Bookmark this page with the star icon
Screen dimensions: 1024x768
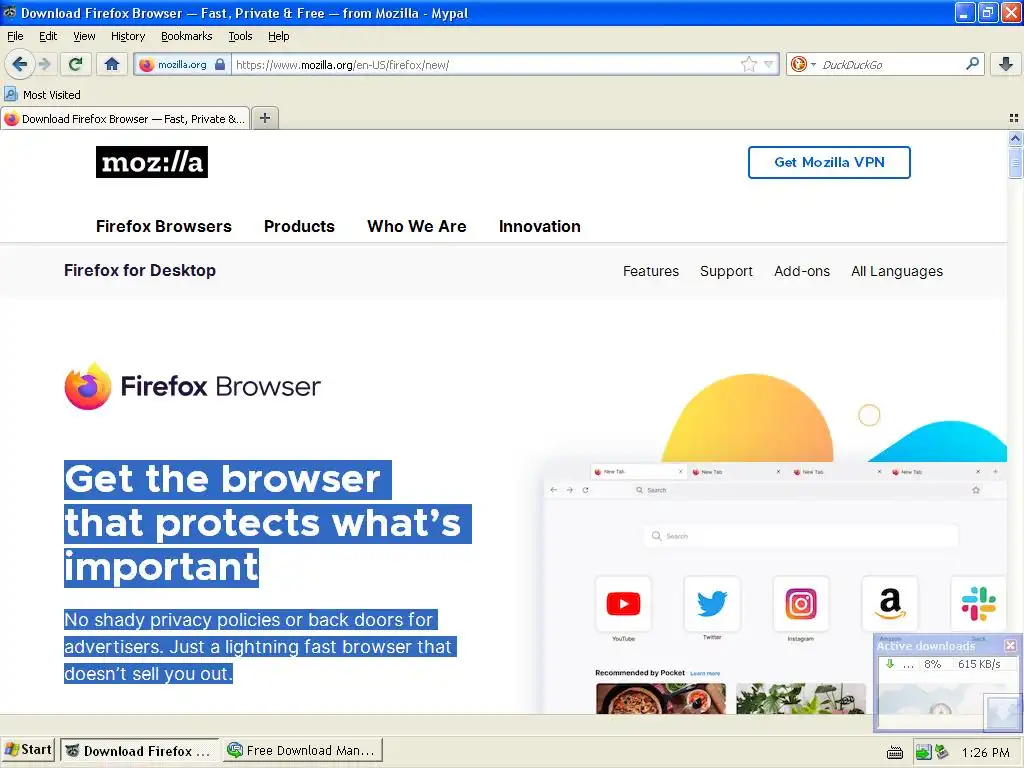[748, 64]
